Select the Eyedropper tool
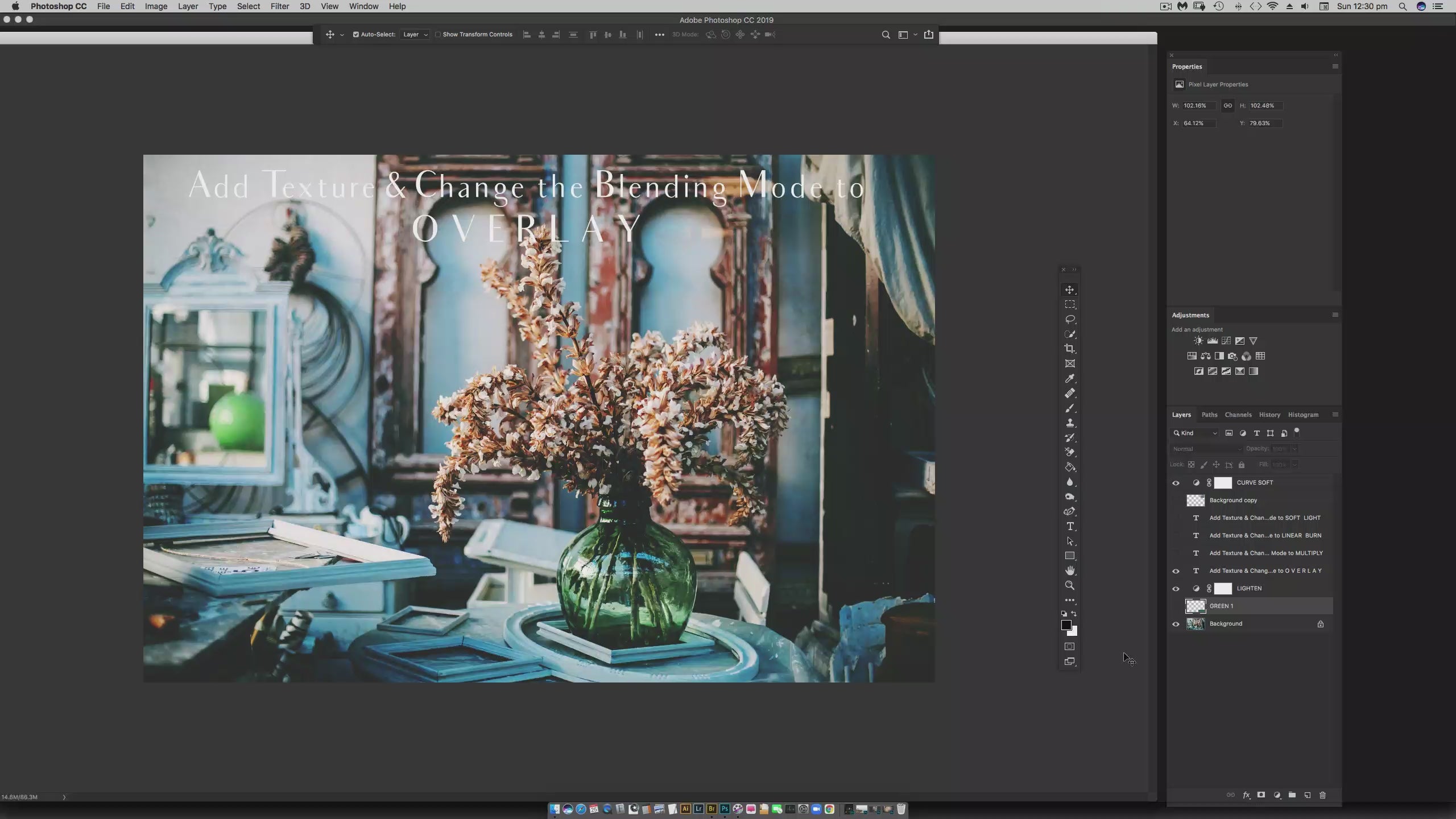The width and height of the screenshot is (1456, 819). [x=1070, y=379]
